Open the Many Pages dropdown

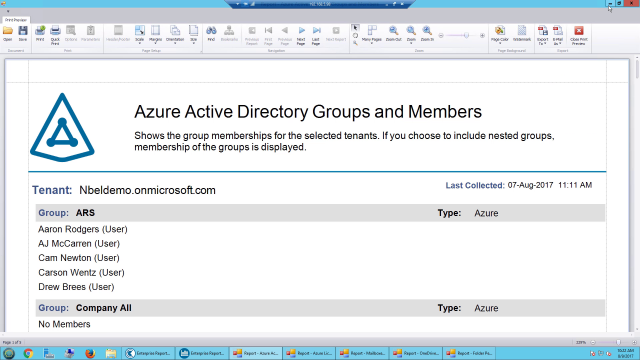(x=371, y=35)
